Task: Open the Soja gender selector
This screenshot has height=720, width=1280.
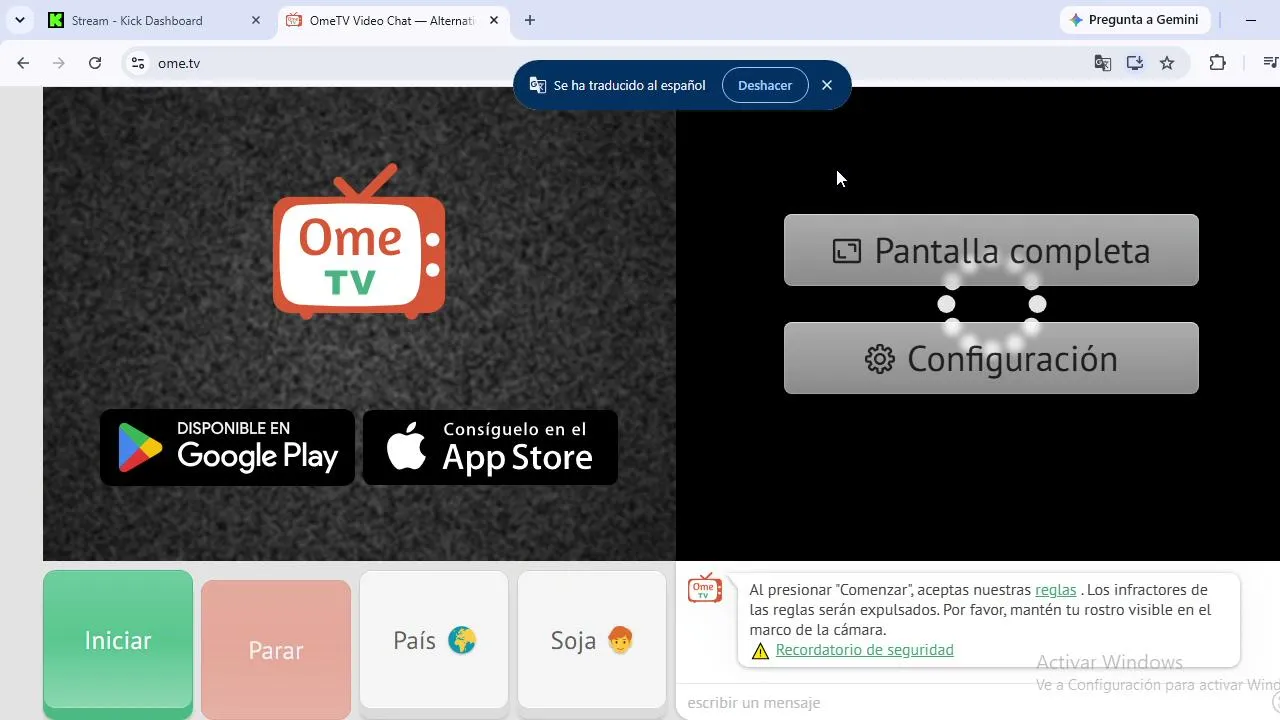Action: point(592,641)
